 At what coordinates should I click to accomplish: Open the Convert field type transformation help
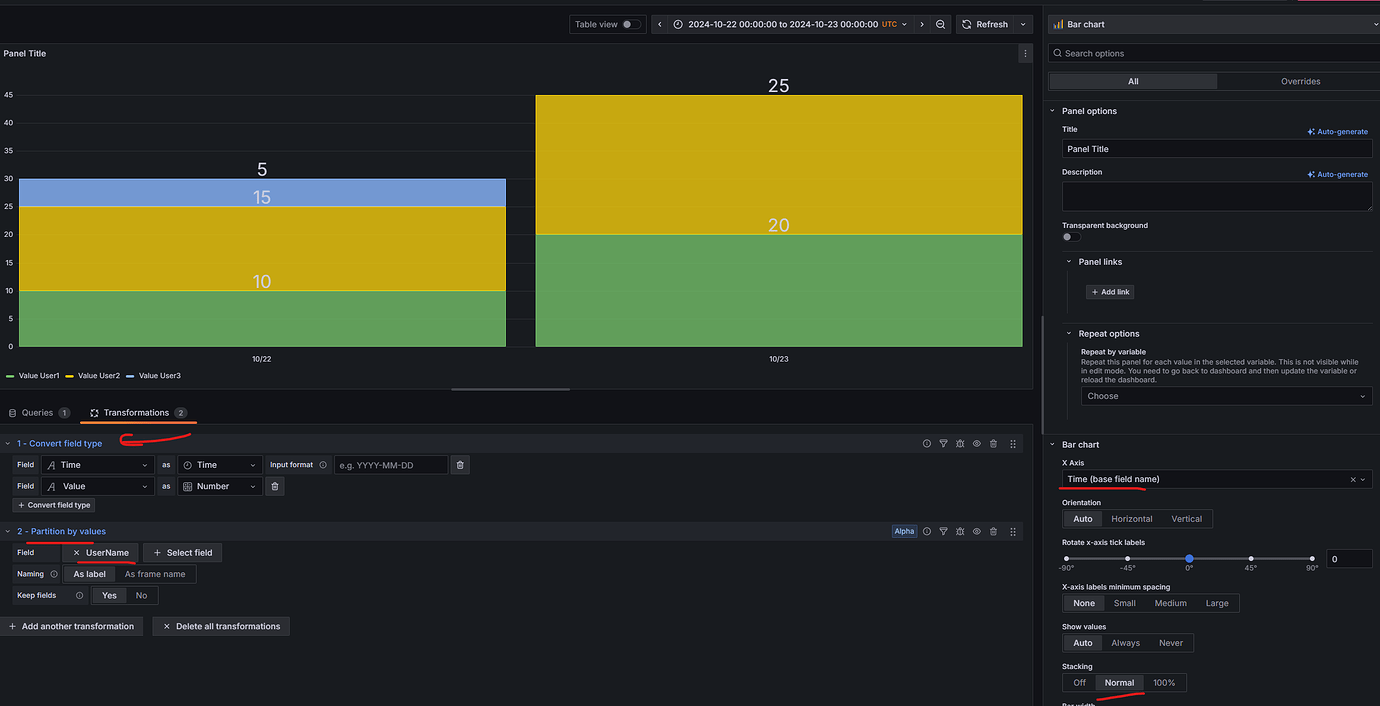pos(926,443)
